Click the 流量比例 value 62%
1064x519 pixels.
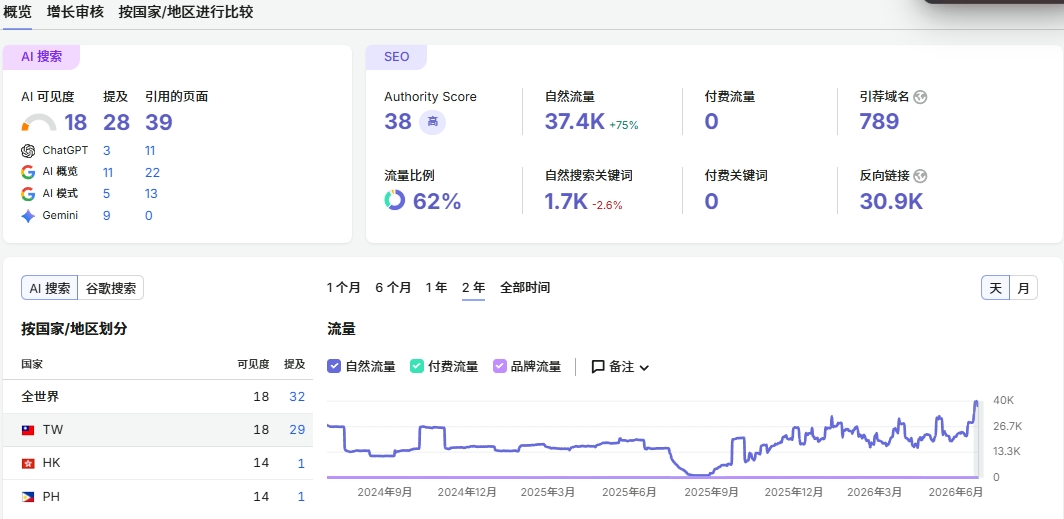437,201
